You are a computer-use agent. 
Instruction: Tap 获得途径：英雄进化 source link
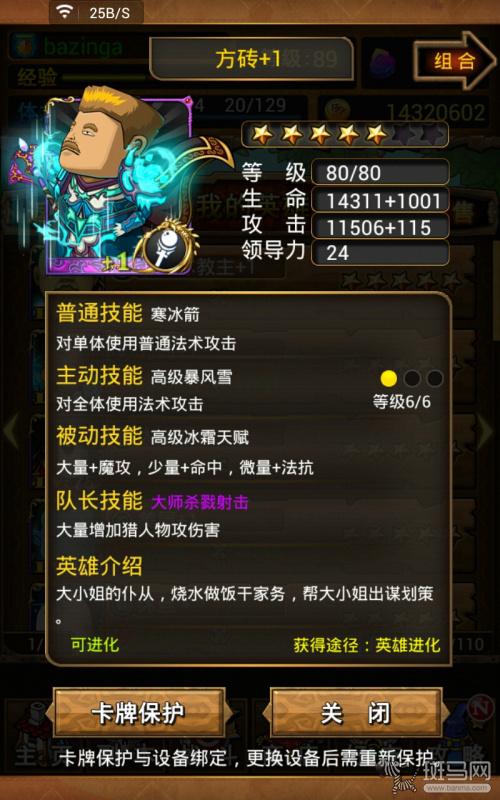(367, 645)
